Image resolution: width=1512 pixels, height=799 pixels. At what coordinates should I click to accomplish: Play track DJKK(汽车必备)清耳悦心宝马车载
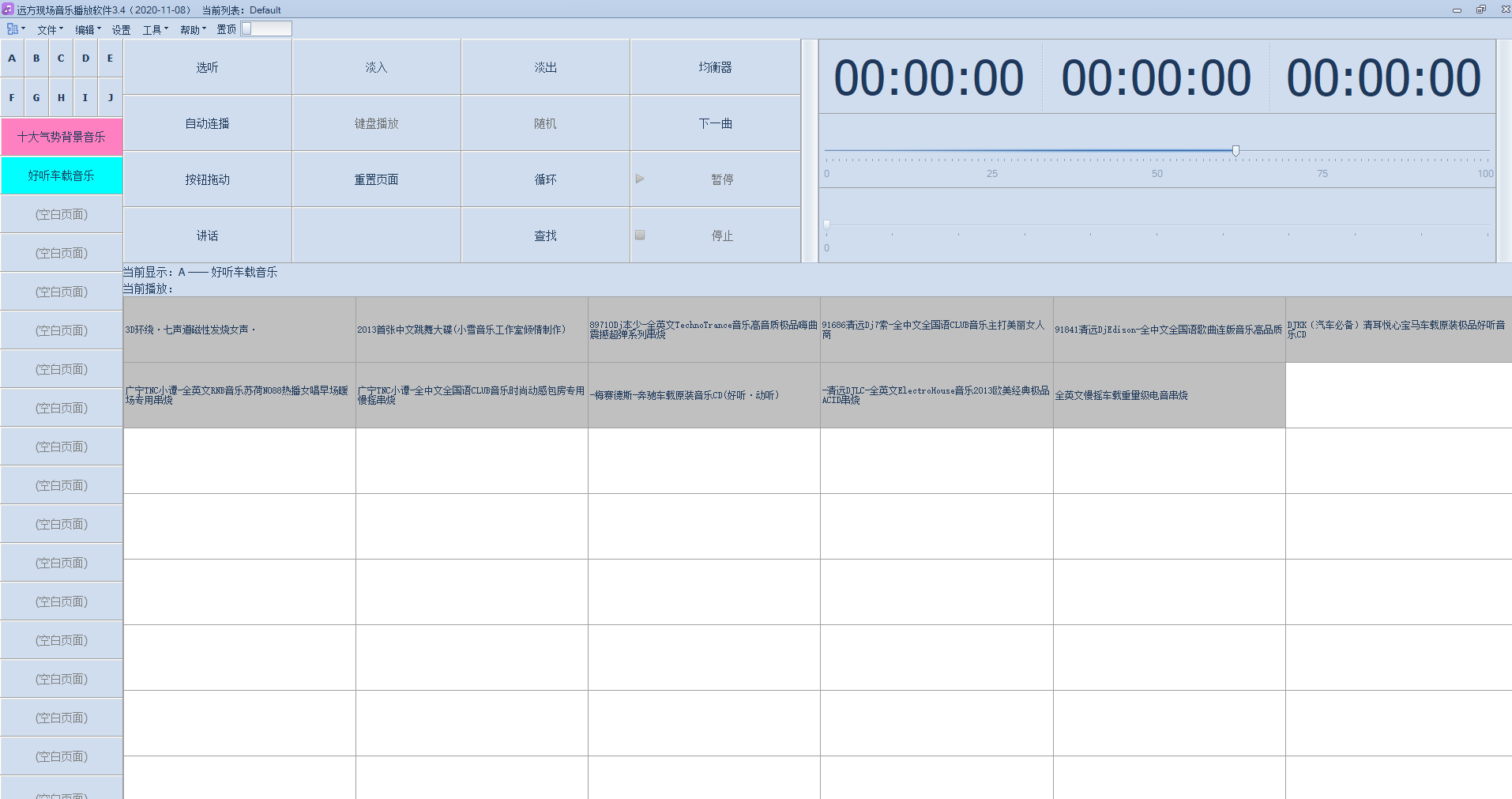[1399, 330]
